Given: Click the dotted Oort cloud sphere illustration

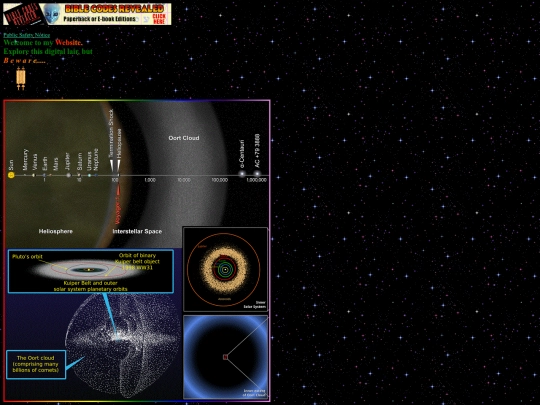Looking at the screenshot, I should tap(123, 346).
